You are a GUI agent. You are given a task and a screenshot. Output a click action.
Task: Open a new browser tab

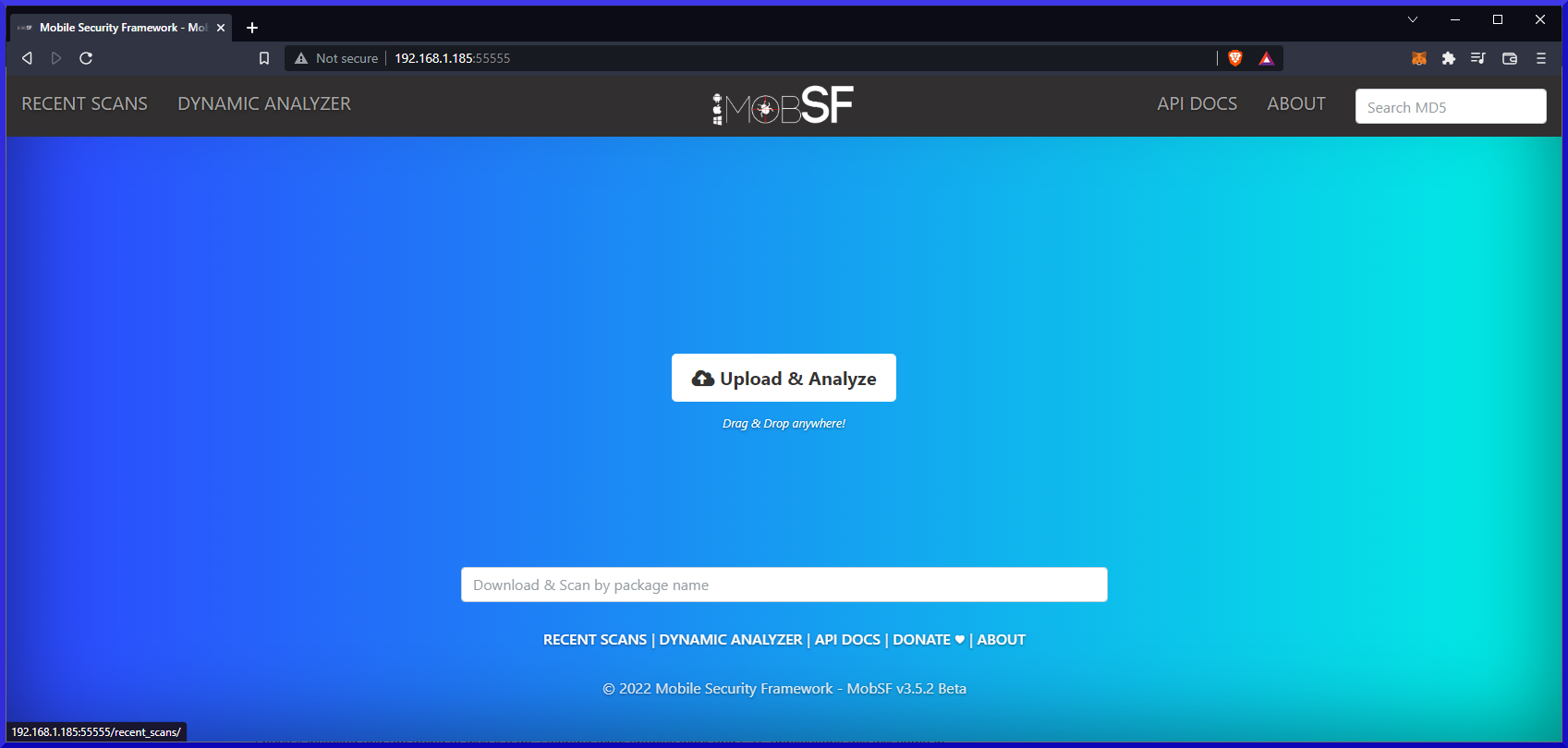(x=252, y=28)
